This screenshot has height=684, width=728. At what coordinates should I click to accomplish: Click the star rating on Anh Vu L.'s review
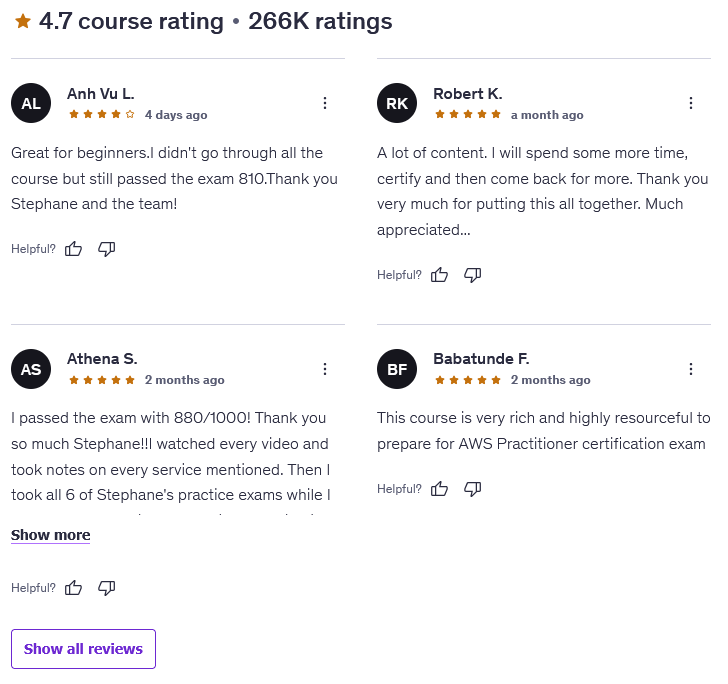pos(102,115)
